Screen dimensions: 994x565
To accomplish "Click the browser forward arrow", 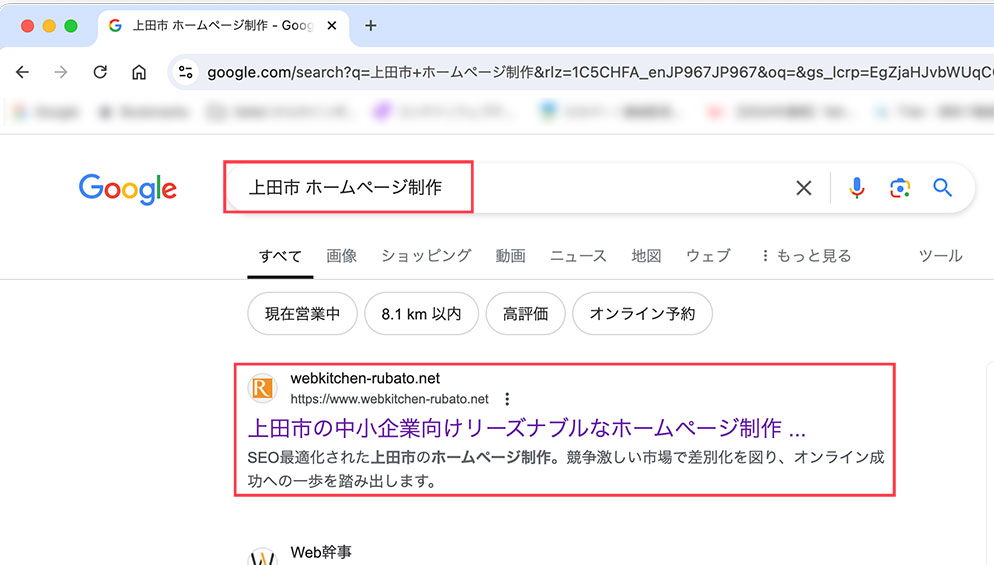I will coord(61,72).
